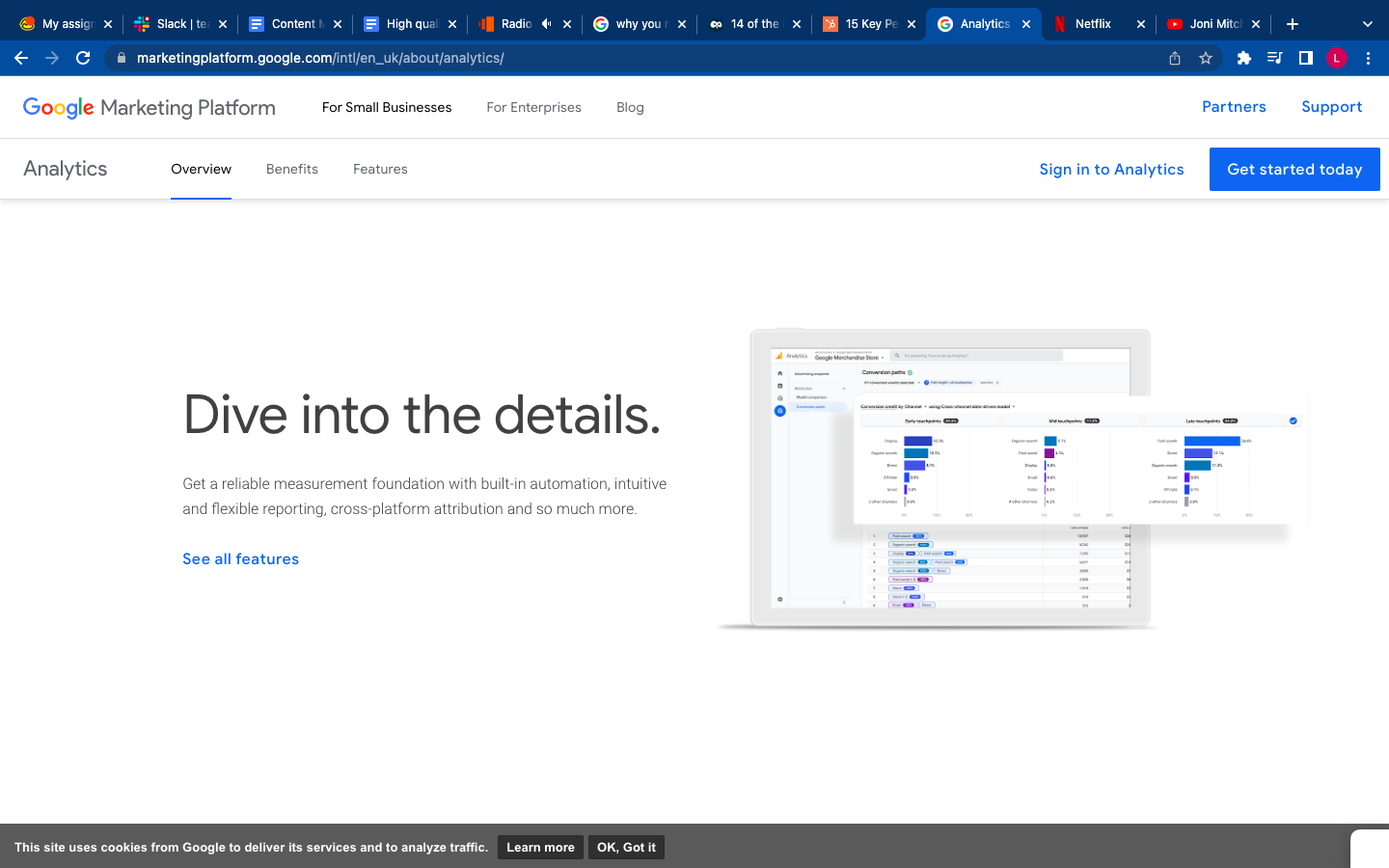Switch to the '14 of the' tab
The height and width of the screenshot is (868, 1389).
(754, 24)
